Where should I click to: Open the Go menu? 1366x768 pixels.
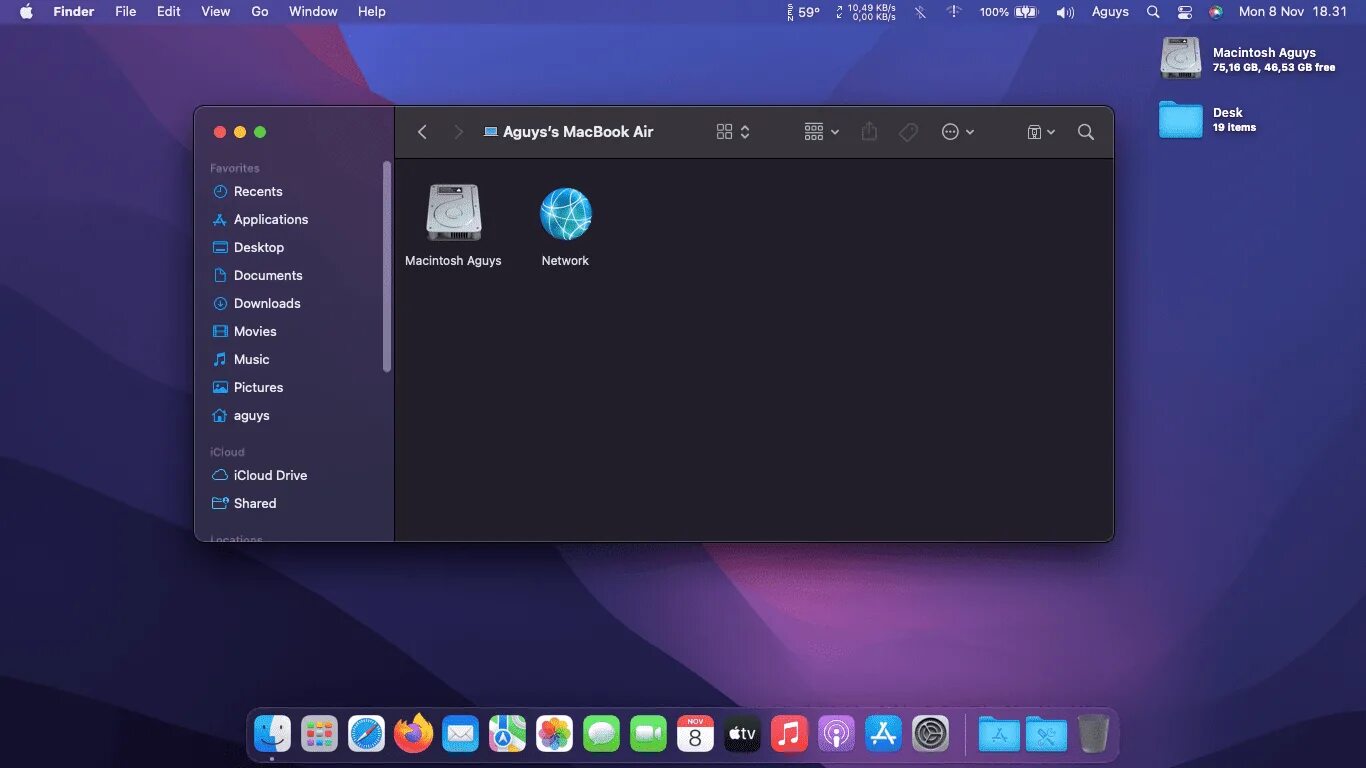(260, 12)
